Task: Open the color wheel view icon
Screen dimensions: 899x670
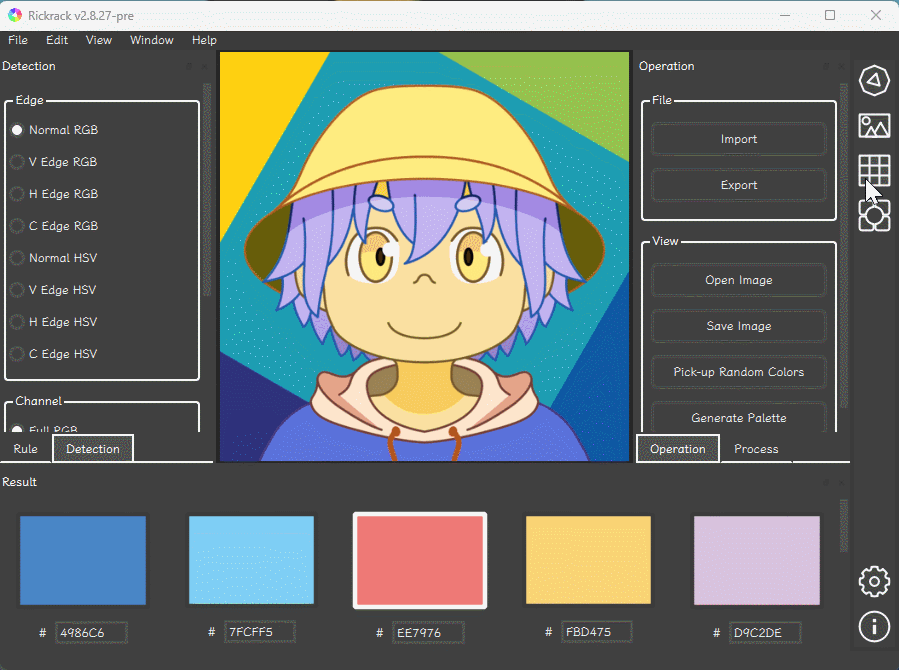Action: click(x=874, y=81)
